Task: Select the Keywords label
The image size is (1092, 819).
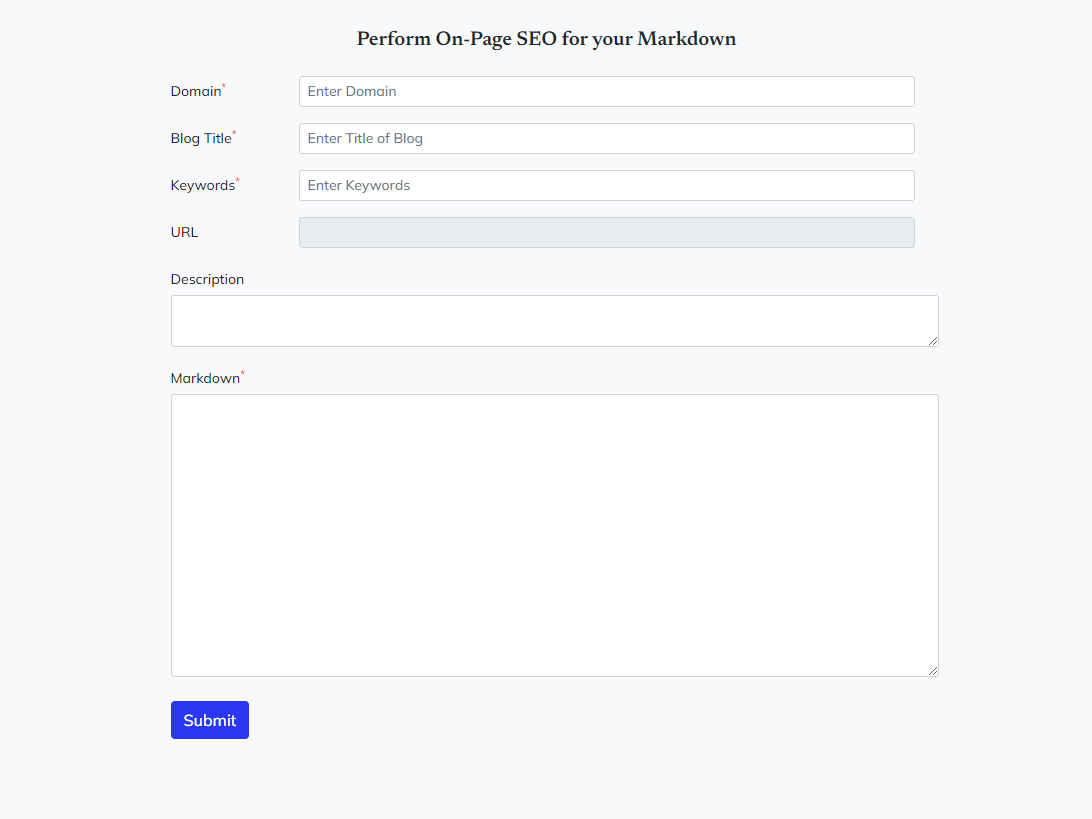Action: (203, 186)
